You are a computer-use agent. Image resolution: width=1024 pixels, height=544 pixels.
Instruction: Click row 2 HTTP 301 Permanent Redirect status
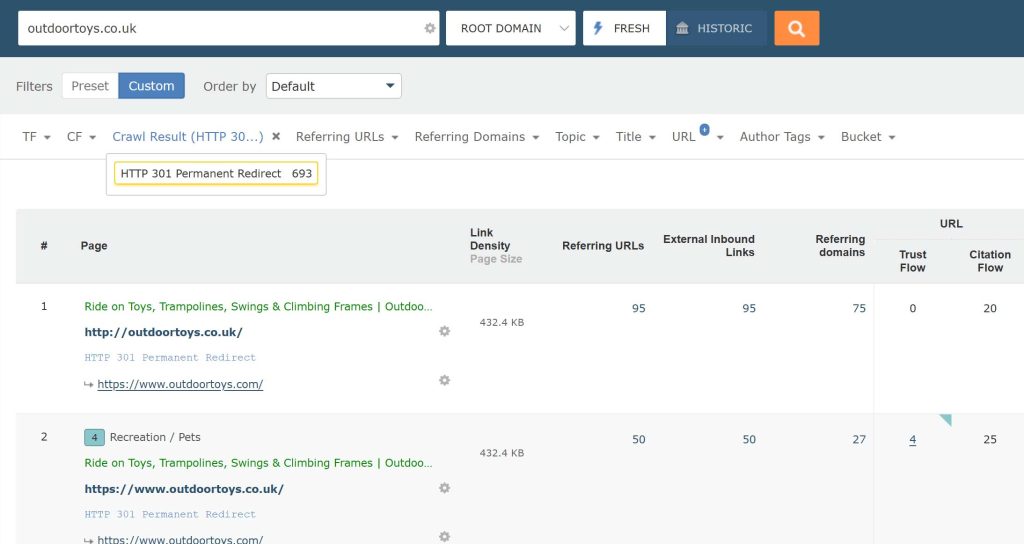pyautogui.click(x=170, y=514)
